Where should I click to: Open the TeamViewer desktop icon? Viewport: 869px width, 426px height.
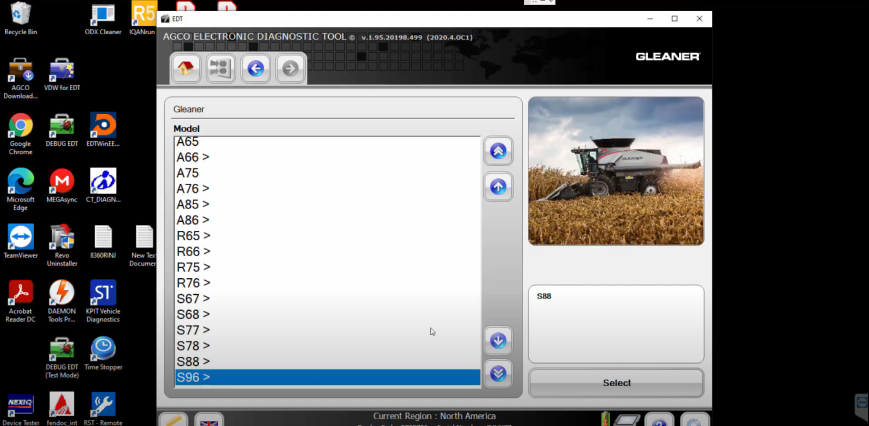[x=21, y=241]
